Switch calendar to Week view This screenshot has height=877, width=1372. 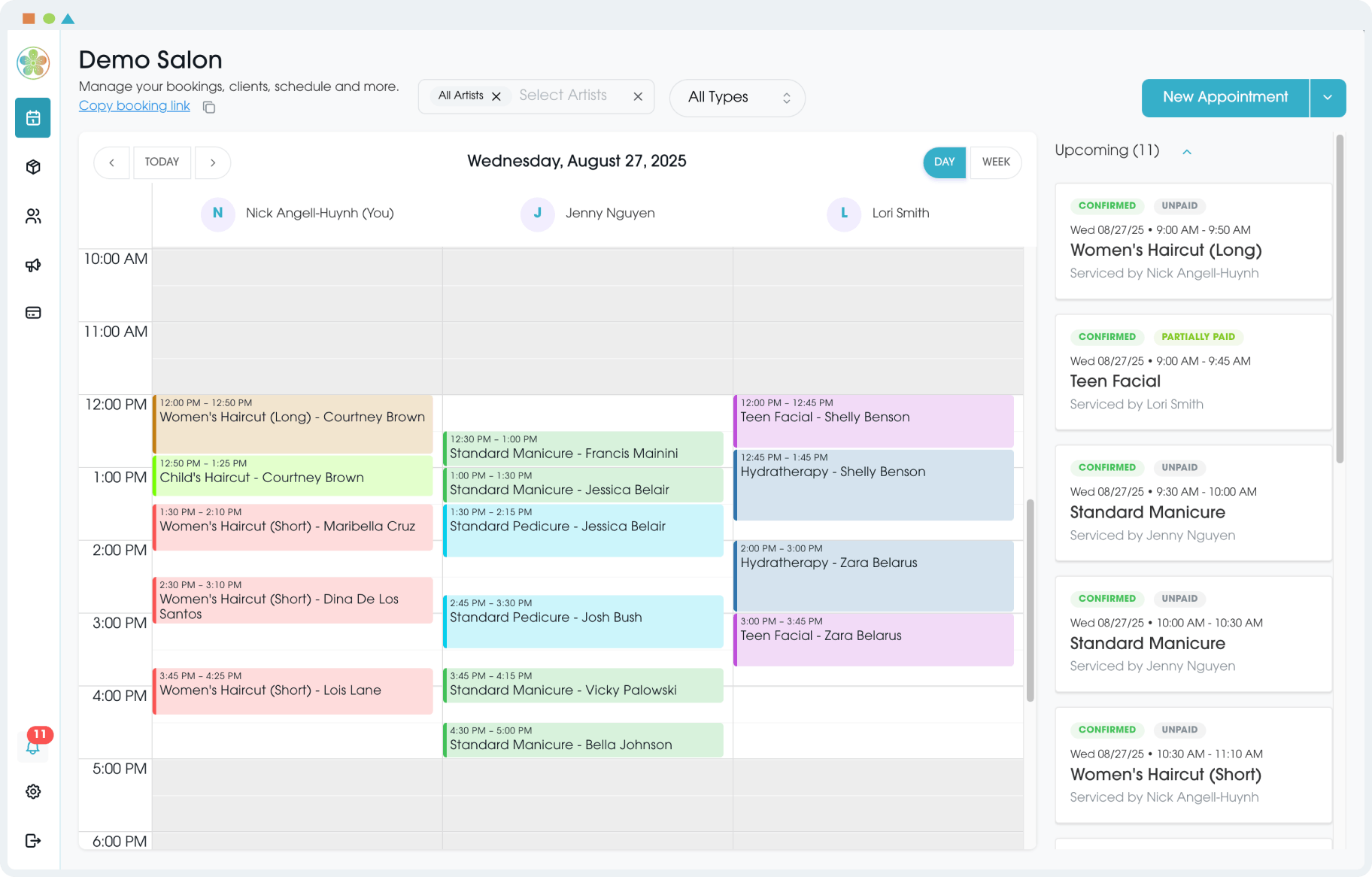[996, 162]
